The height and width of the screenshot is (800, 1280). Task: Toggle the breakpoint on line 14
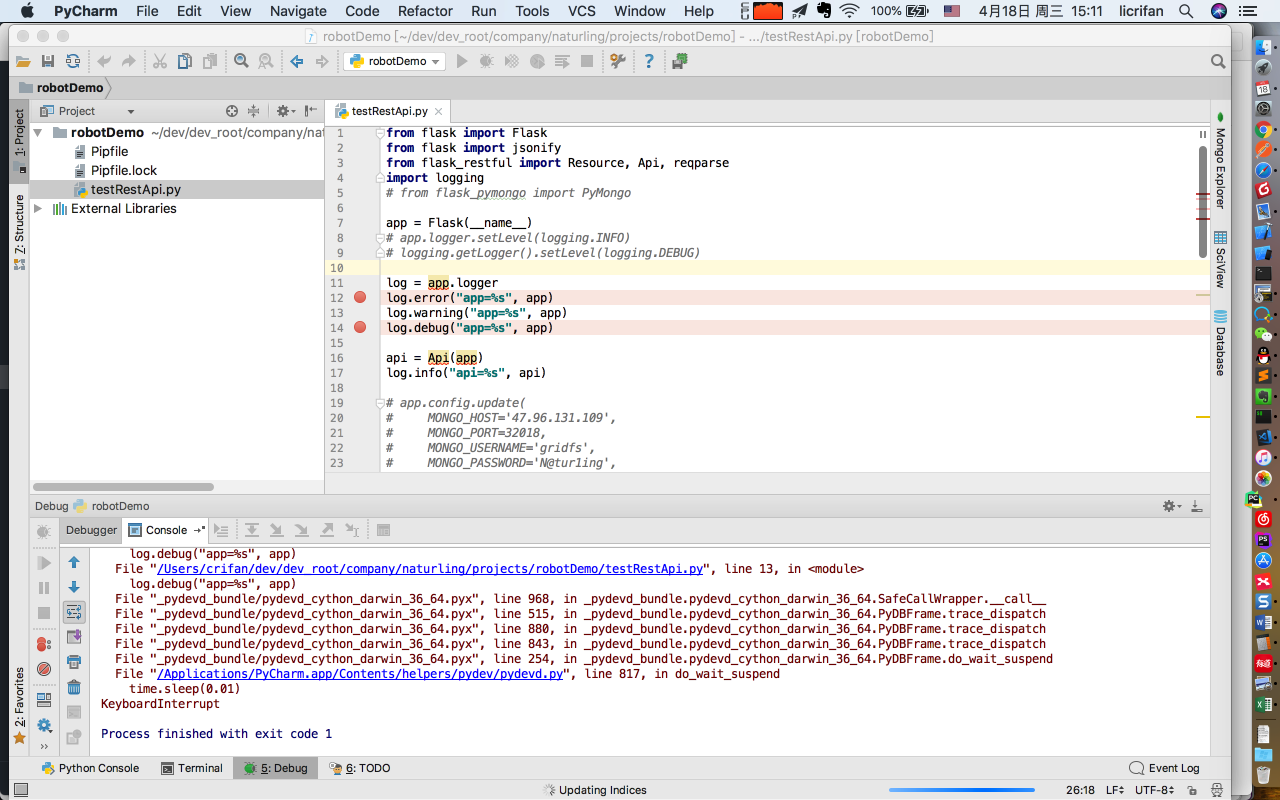[360, 328]
